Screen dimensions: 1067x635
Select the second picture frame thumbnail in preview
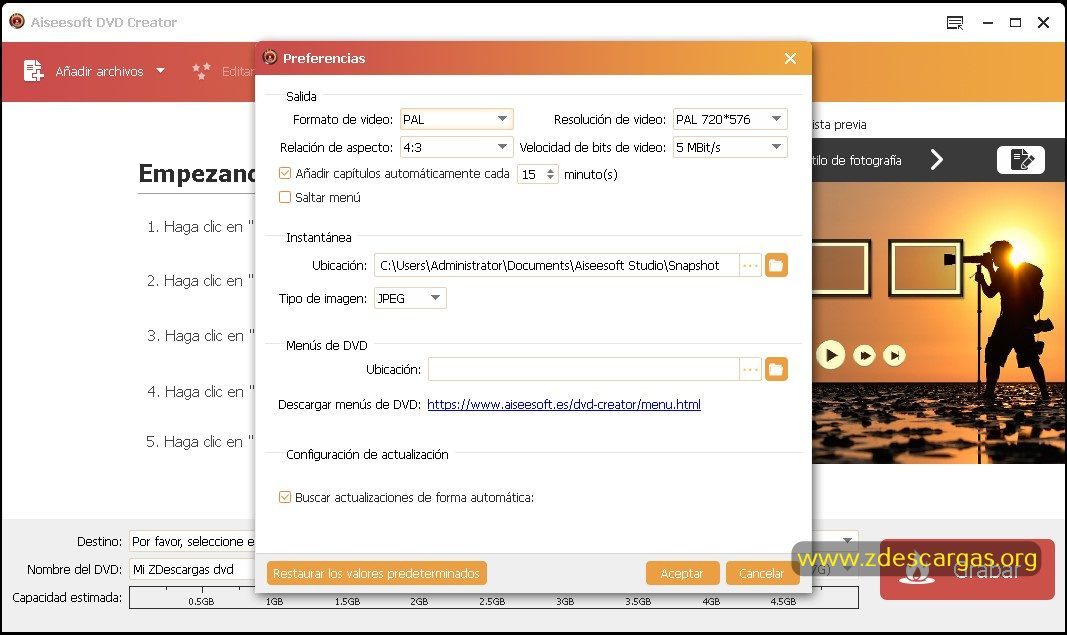coord(925,268)
